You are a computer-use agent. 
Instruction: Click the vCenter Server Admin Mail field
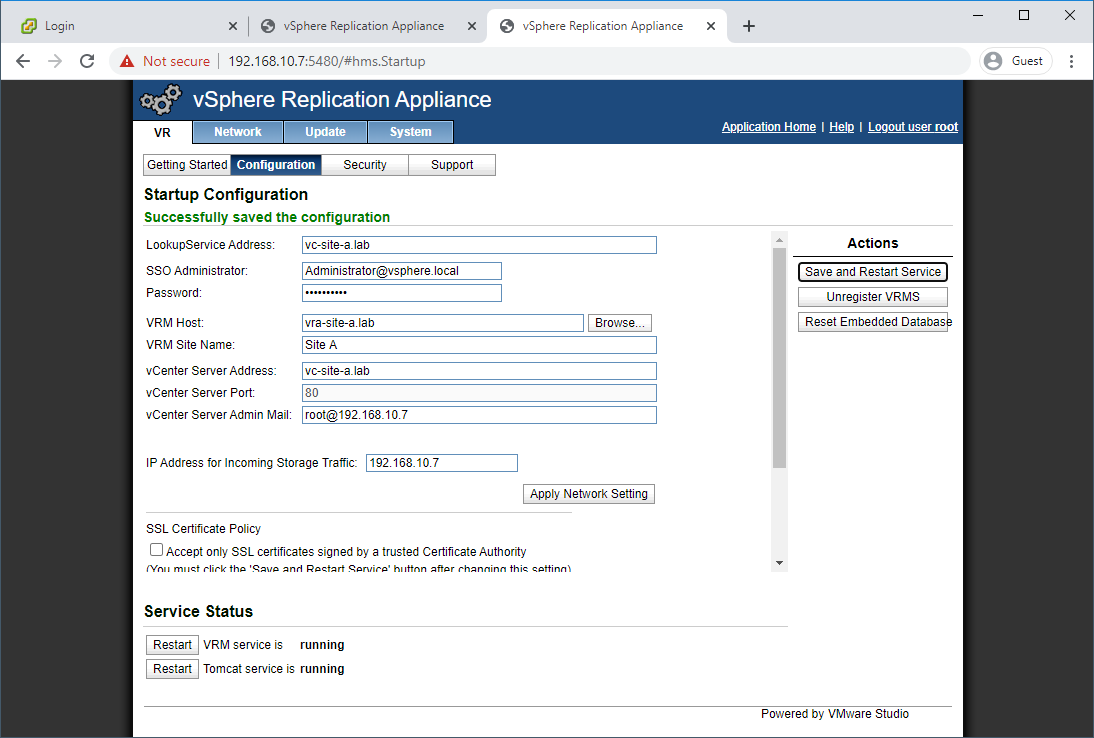pos(479,415)
